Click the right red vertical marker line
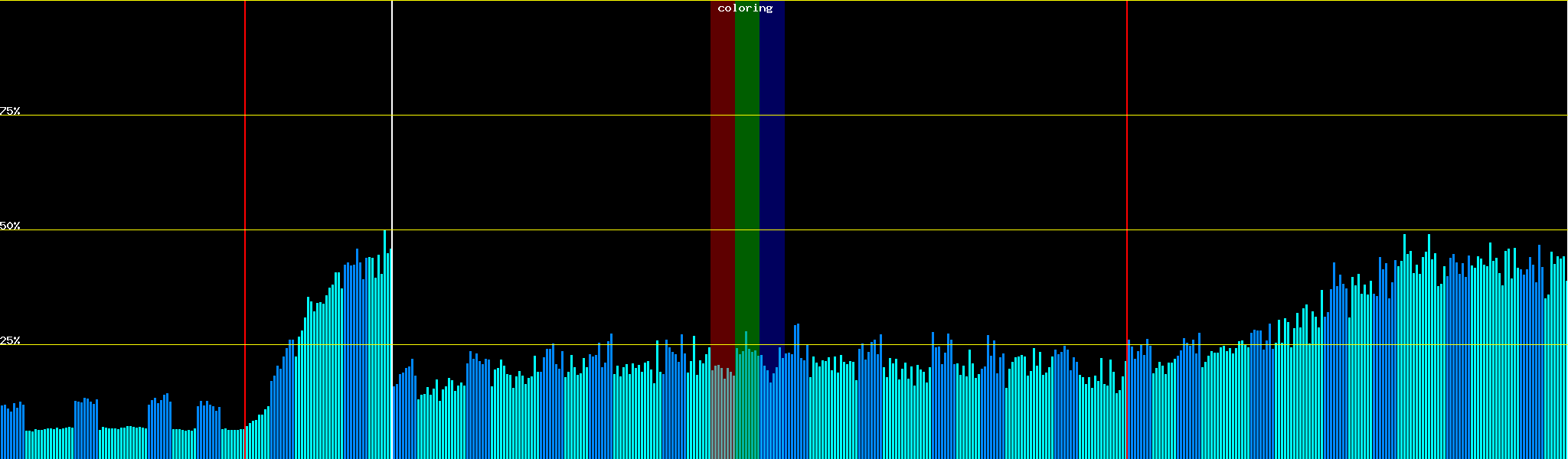The width and height of the screenshot is (1568, 459). [x=1127, y=153]
